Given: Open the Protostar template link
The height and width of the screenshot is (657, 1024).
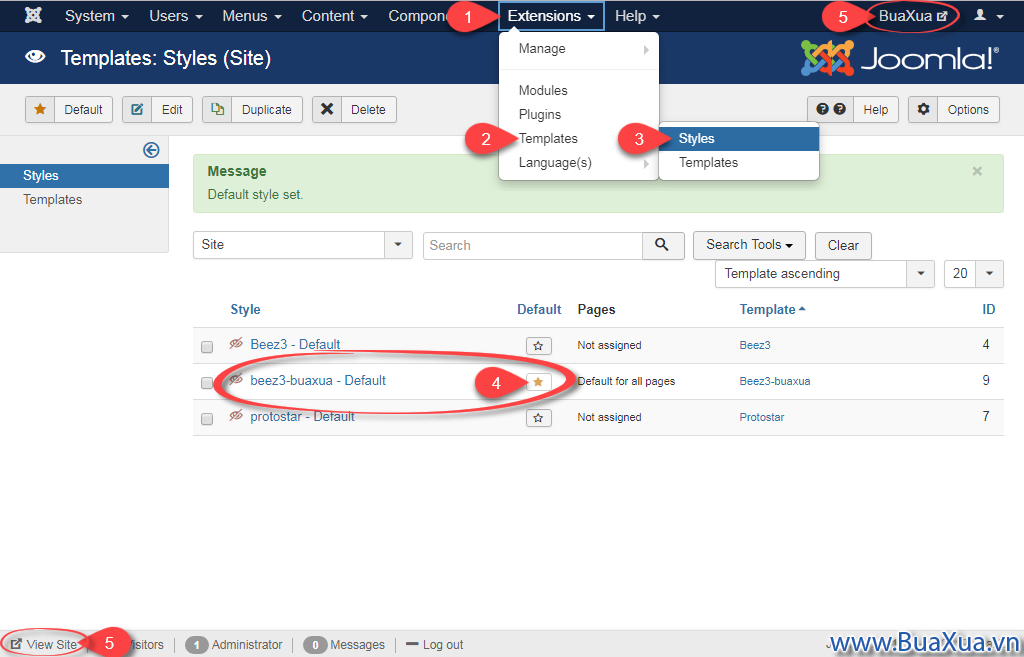Looking at the screenshot, I should (x=761, y=417).
